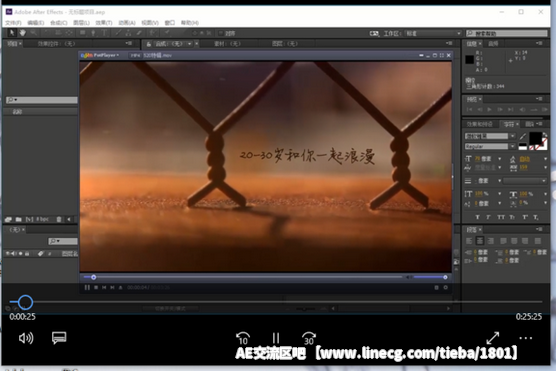Click the PotPlayer volume slider

[x=429, y=277]
